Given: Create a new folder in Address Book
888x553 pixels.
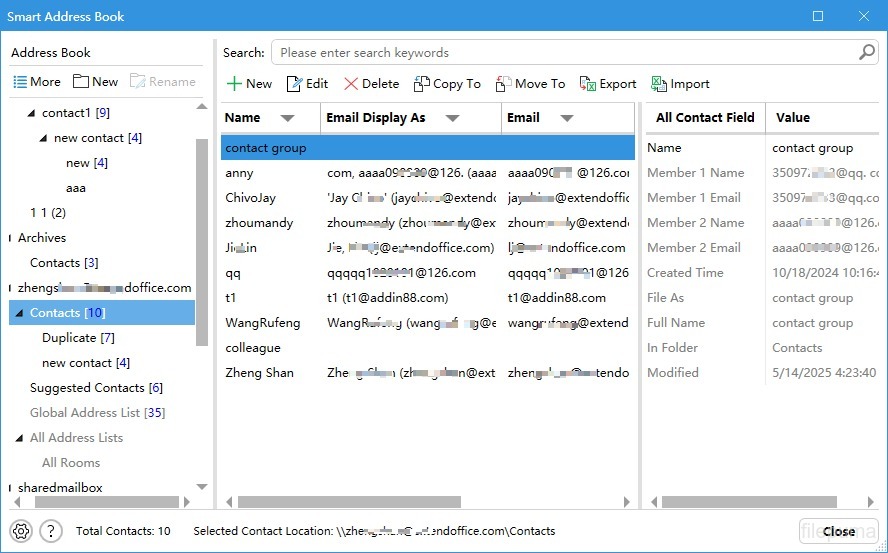Looking at the screenshot, I should [95, 82].
